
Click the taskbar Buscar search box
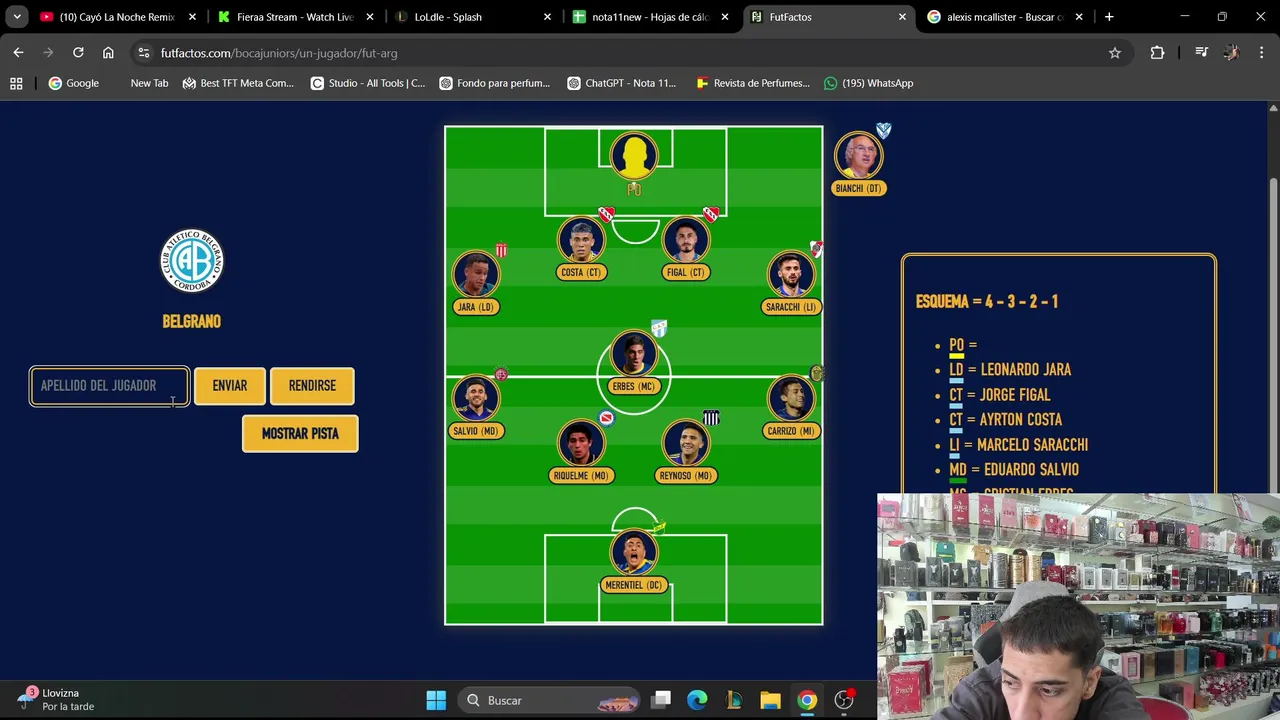pyautogui.click(x=547, y=700)
